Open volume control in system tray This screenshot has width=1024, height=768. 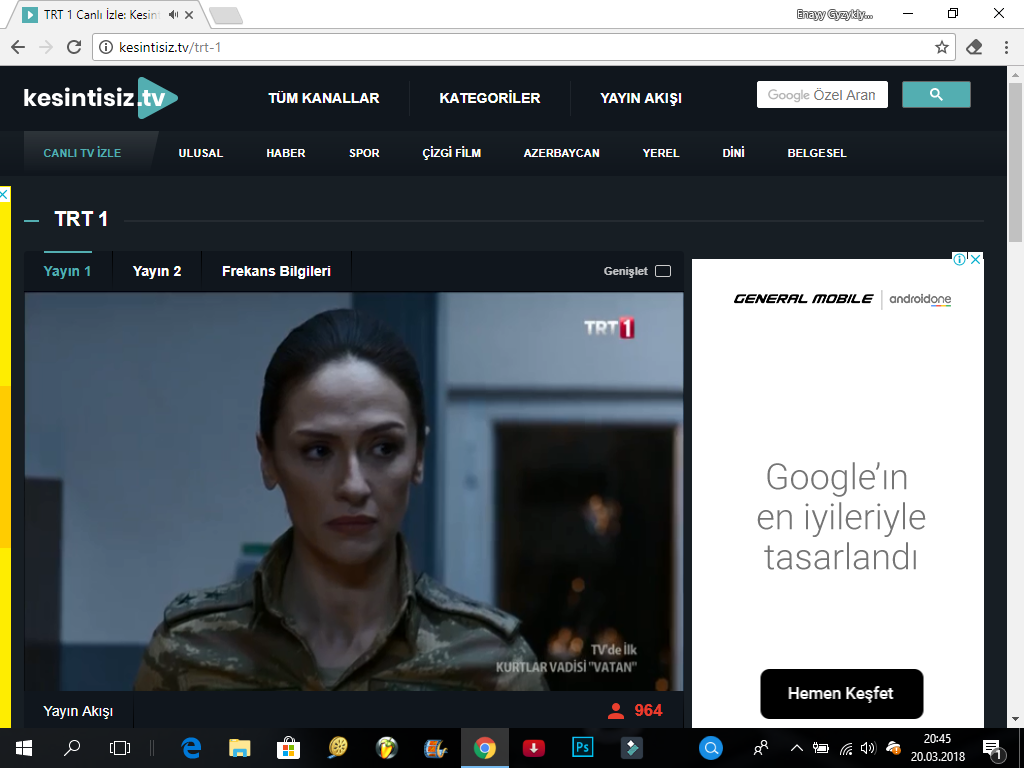(868, 748)
